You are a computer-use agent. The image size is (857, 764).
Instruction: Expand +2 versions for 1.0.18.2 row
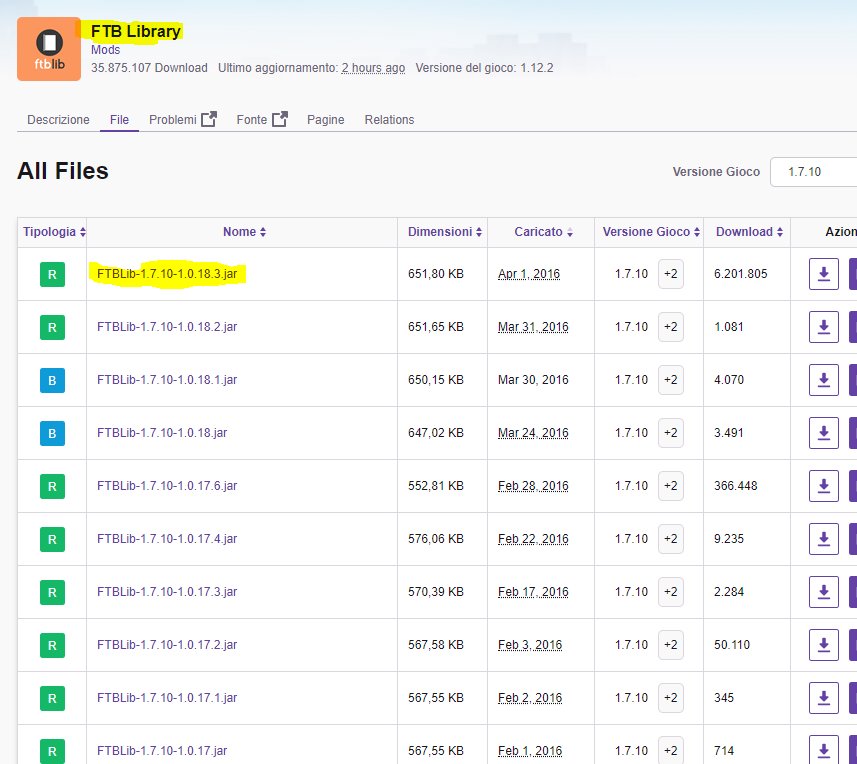[x=671, y=327]
